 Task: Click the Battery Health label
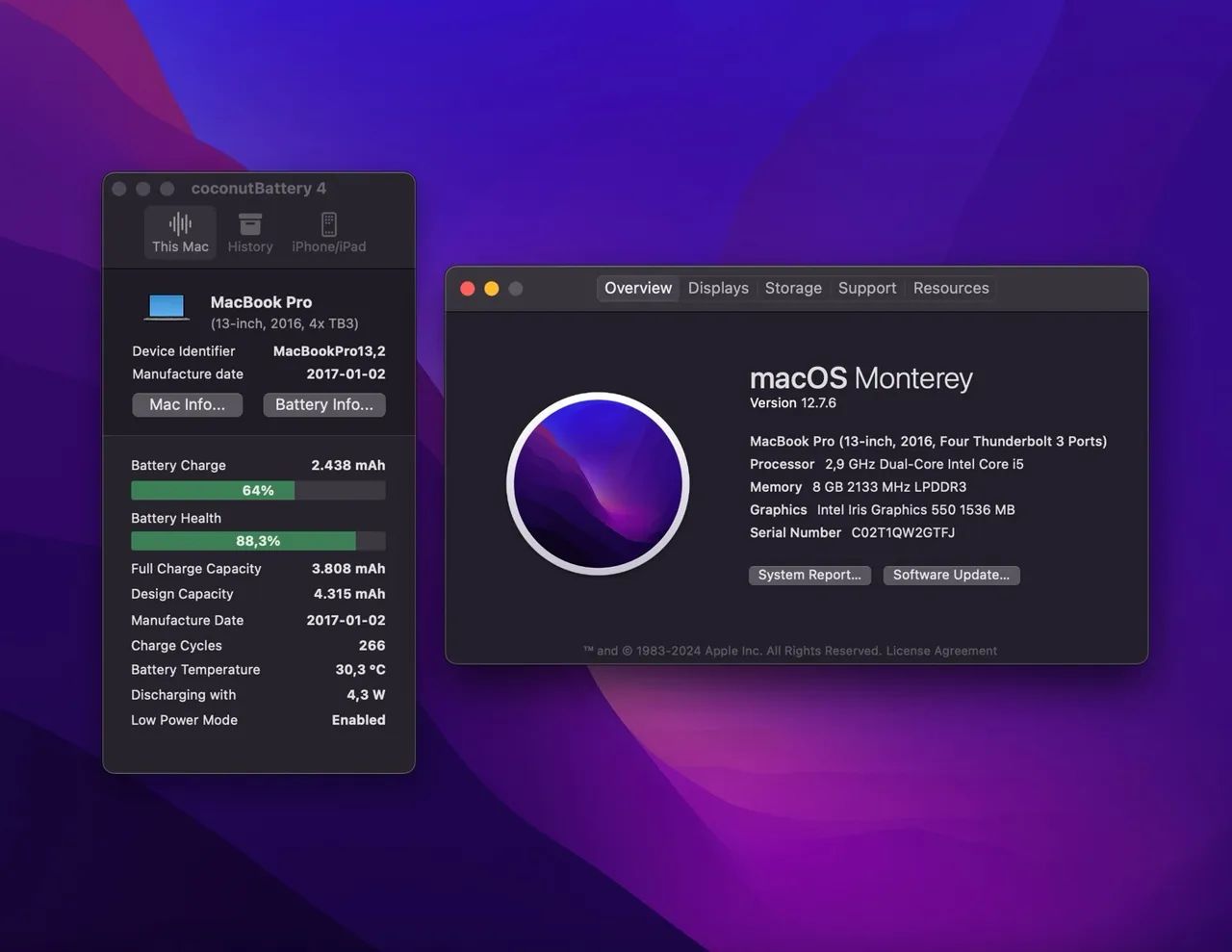point(176,518)
